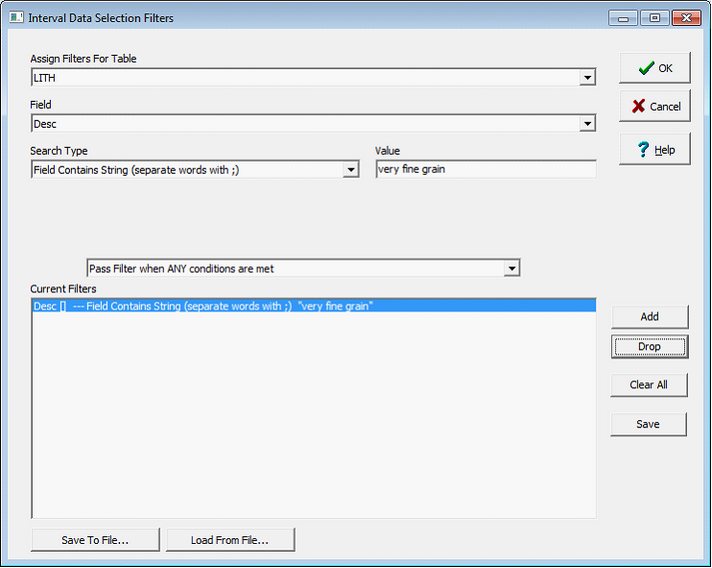
Task: Choose Save To File...
Action: tap(96, 540)
